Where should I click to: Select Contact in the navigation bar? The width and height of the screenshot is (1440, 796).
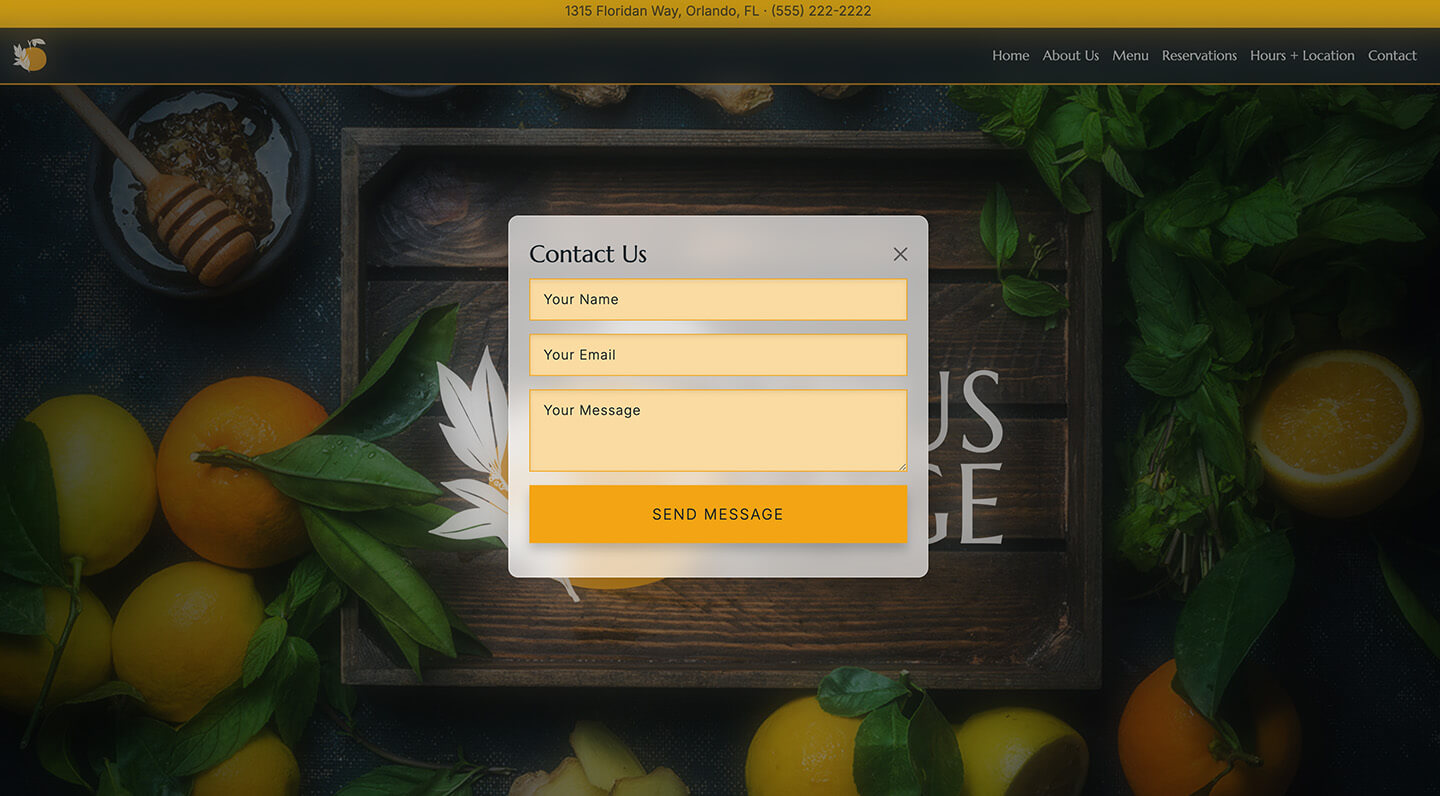[1392, 55]
